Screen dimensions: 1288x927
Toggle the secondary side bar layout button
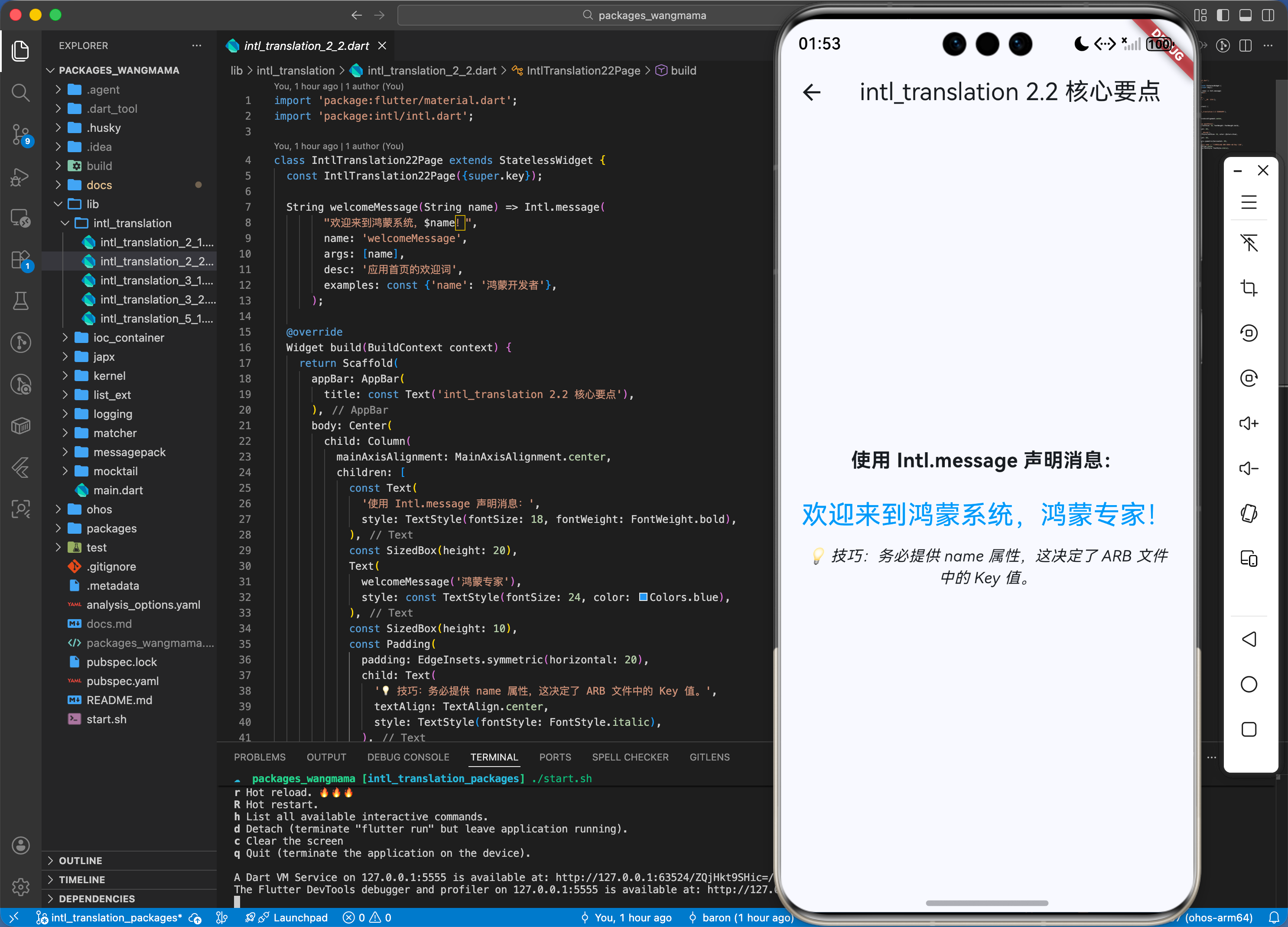tap(1268, 15)
